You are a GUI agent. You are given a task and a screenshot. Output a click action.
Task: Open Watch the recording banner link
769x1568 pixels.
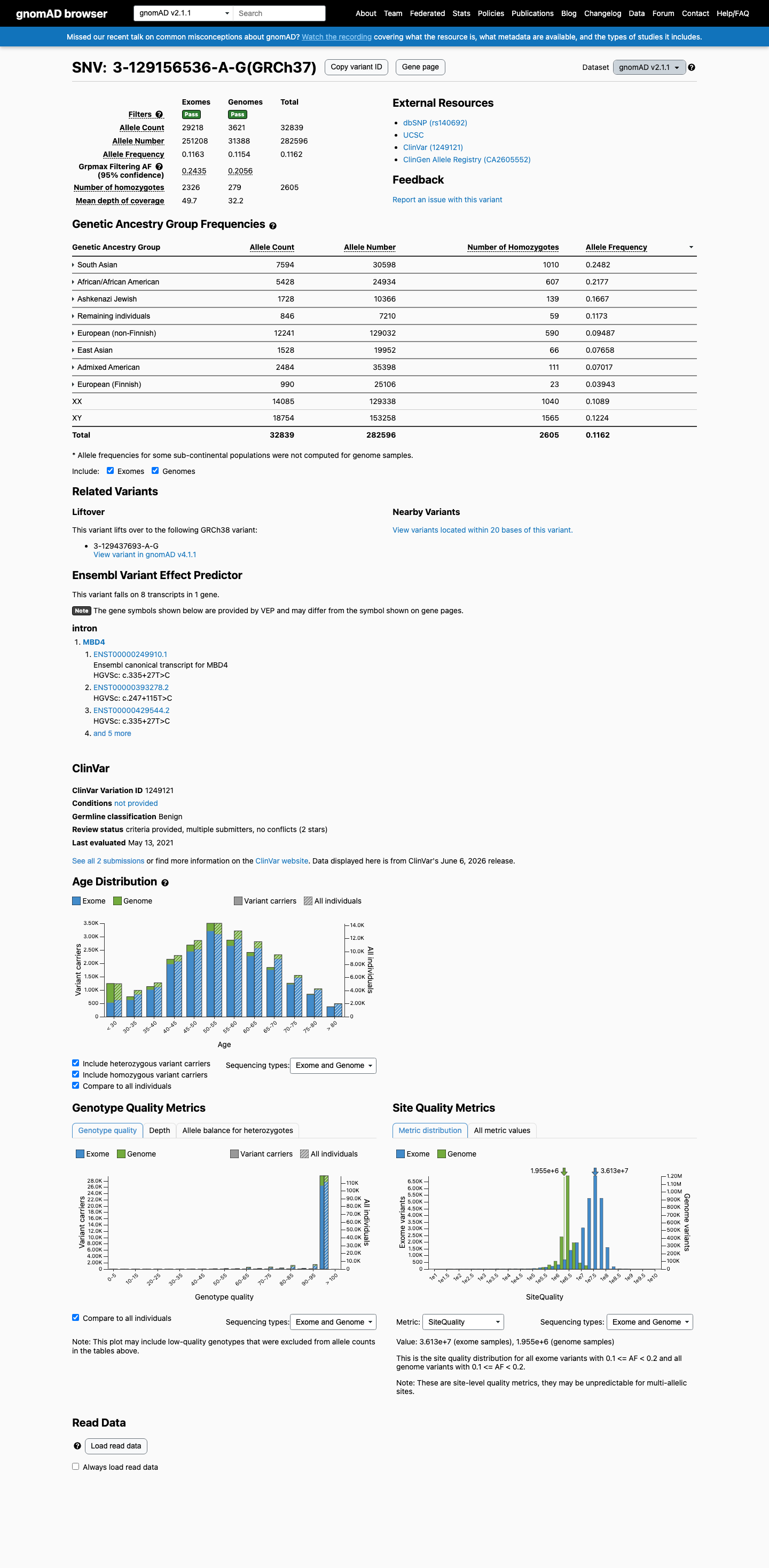[x=336, y=37]
